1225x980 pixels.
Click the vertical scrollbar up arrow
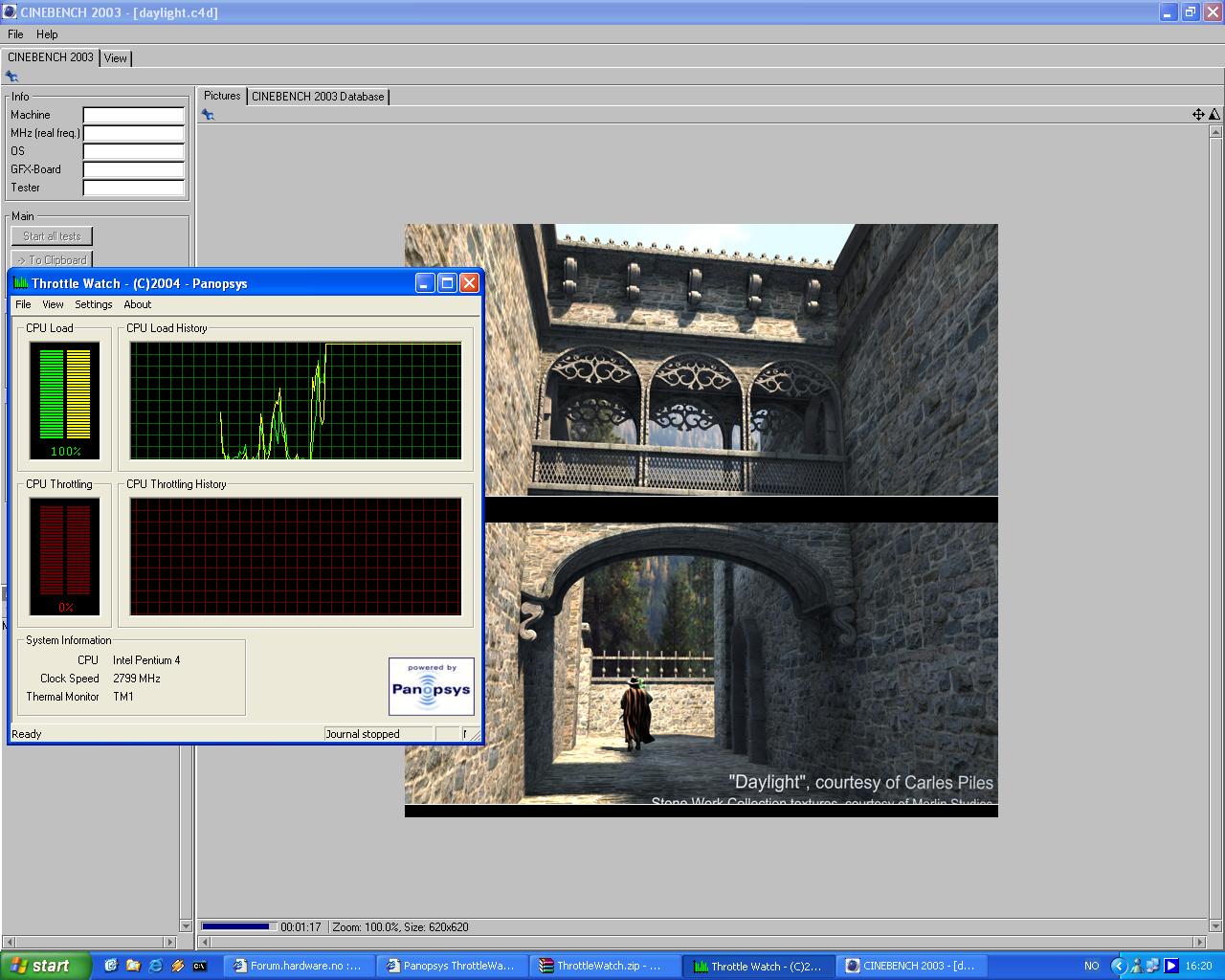coord(1216,131)
